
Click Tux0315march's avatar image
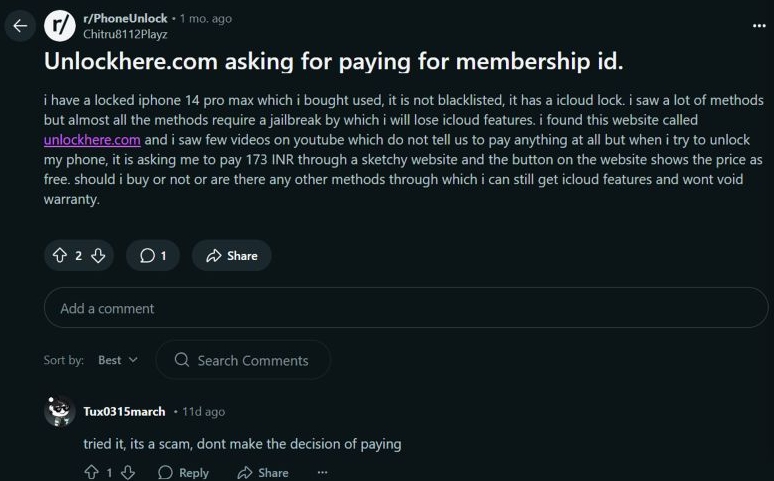(60, 412)
